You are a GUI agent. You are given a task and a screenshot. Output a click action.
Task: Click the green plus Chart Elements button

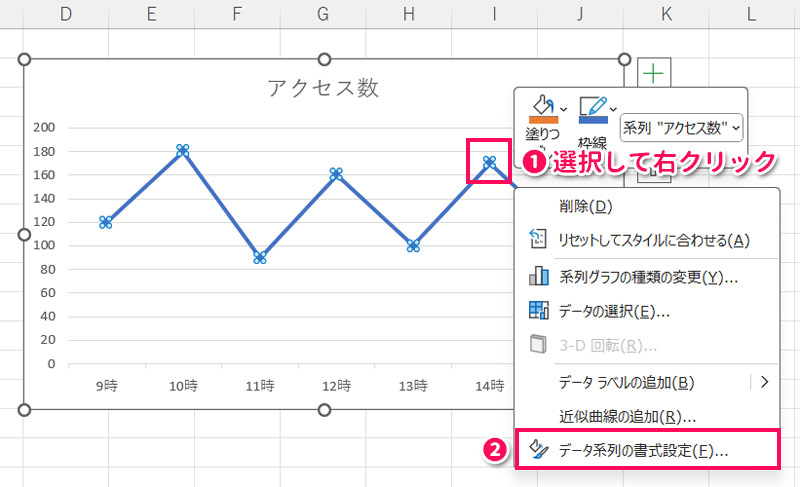654,74
